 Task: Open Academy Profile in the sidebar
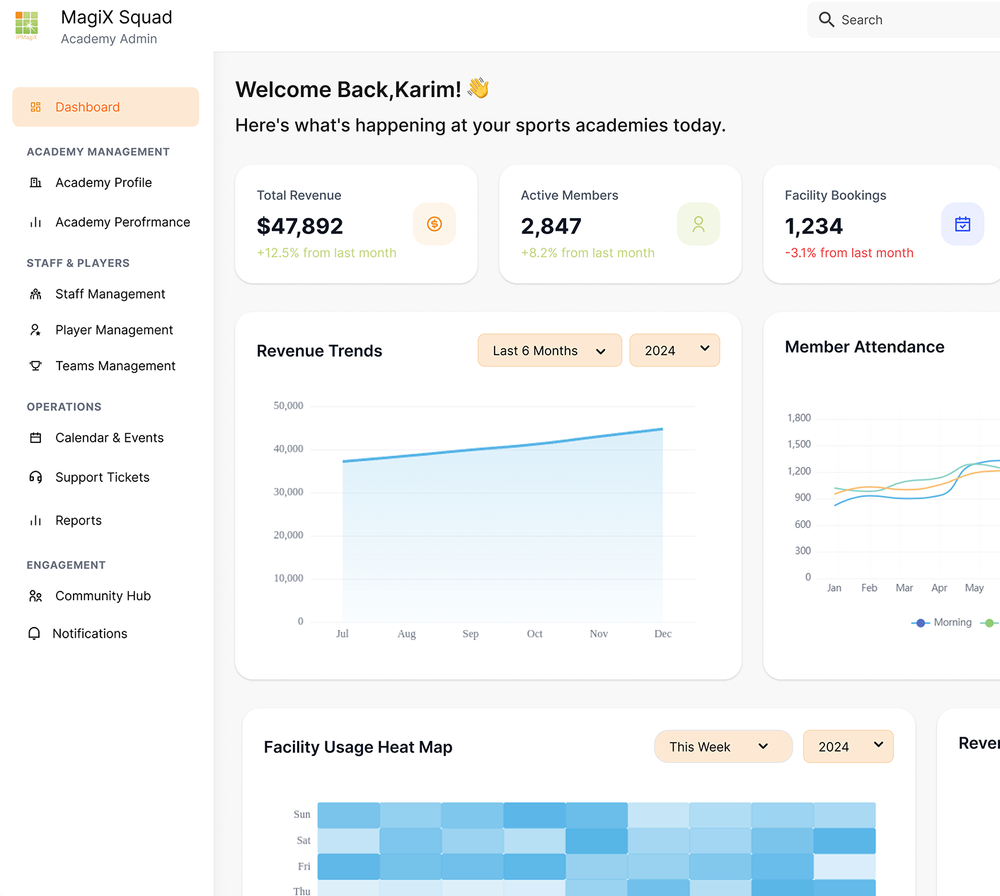click(103, 182)
